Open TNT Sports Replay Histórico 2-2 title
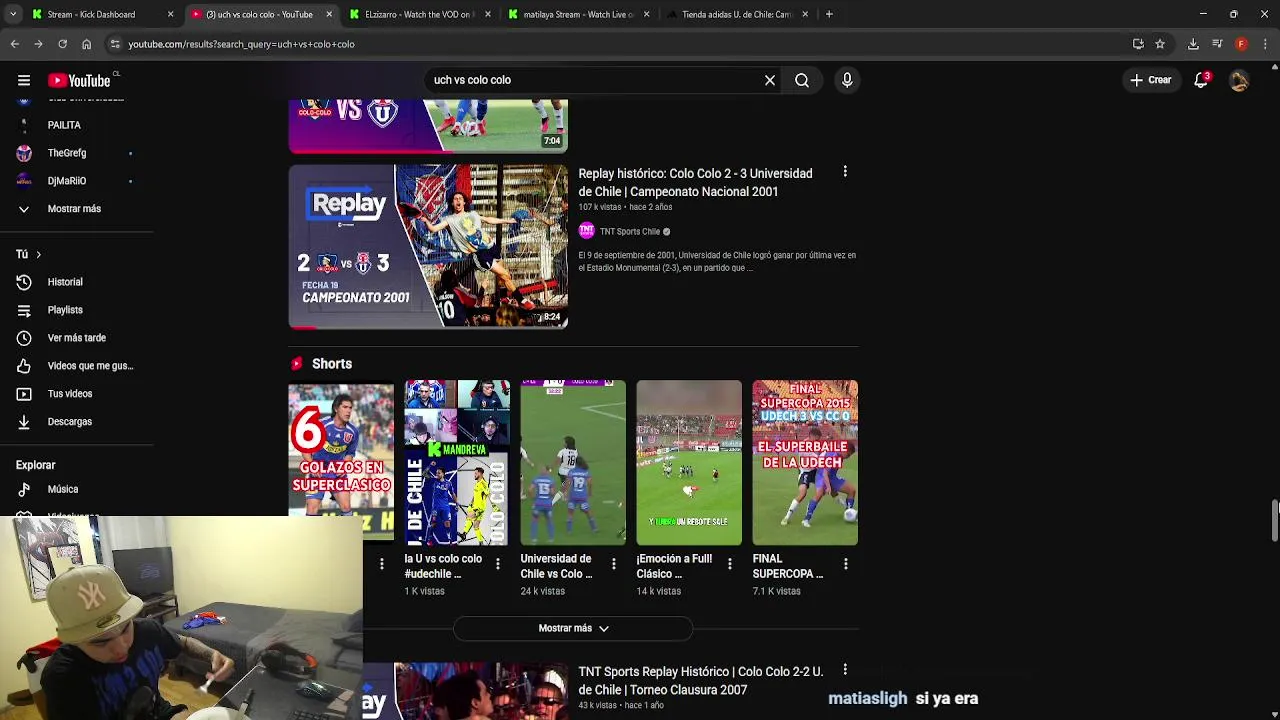This screenshot has width=1280, height=720. (x=700, y=680)
